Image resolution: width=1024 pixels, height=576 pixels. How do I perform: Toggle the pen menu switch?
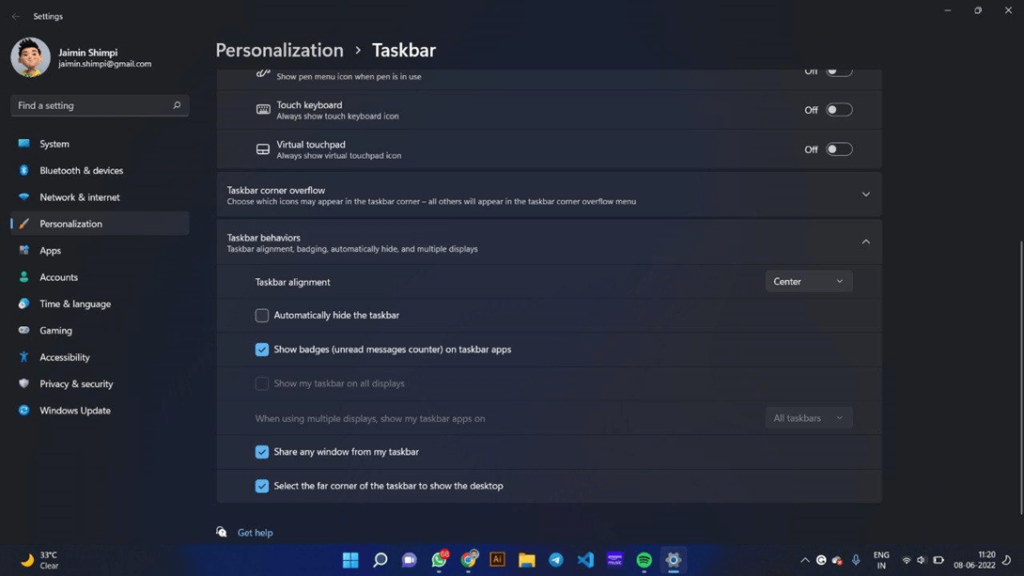pyautogui.click(x=839, y=71)
